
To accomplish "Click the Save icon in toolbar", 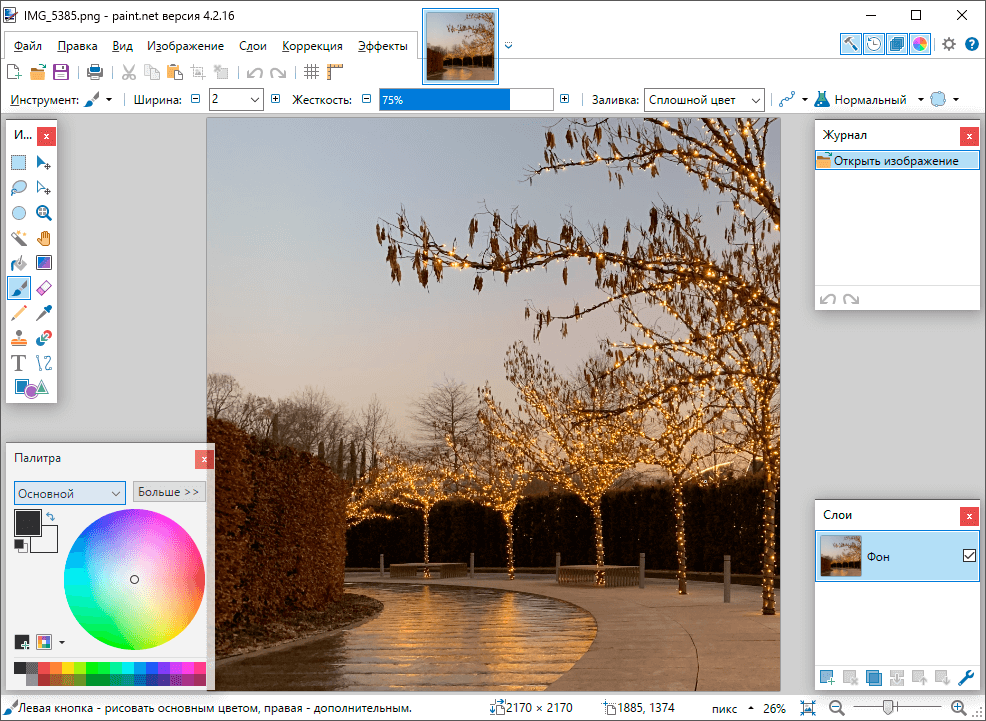I will coord(61,72).
